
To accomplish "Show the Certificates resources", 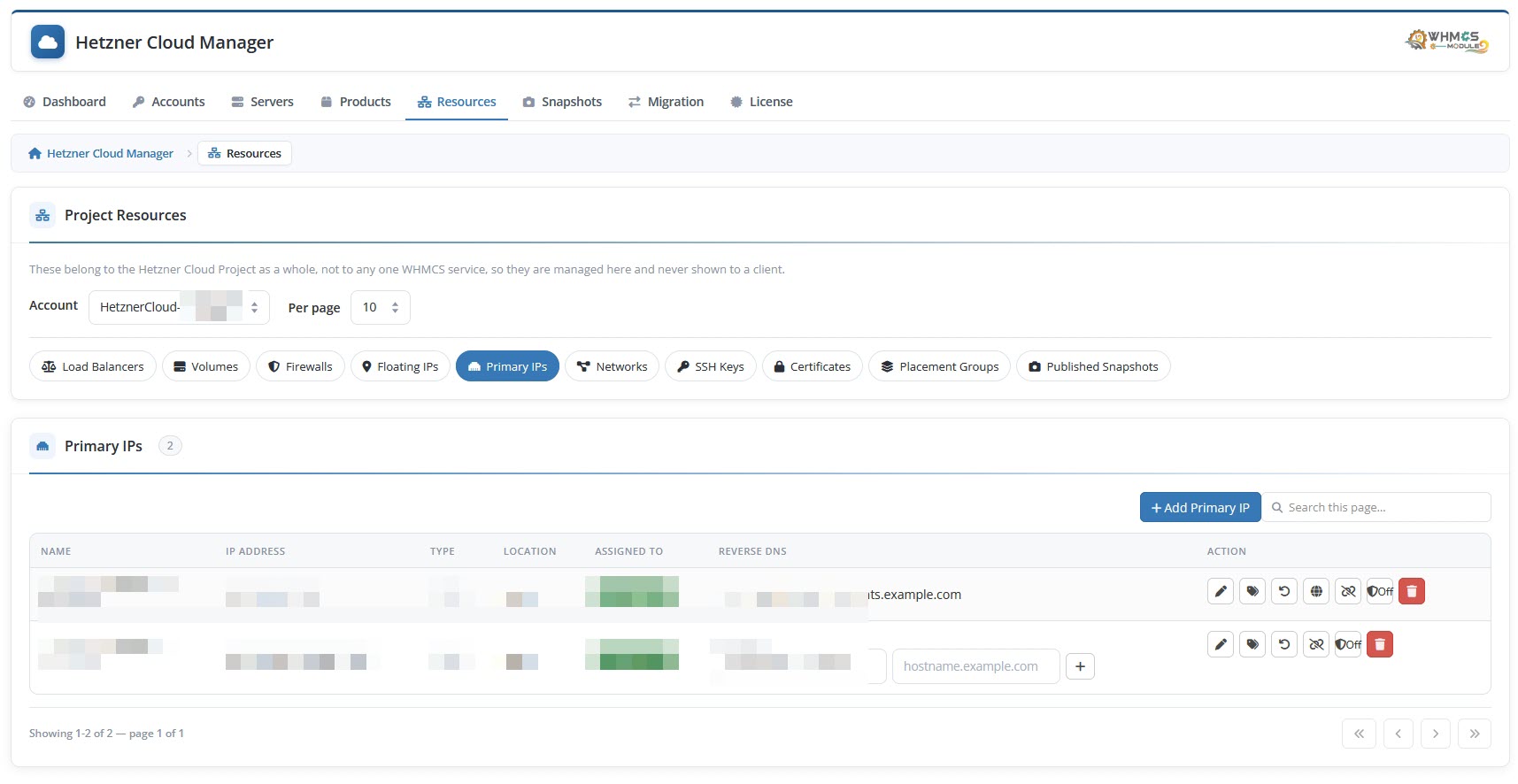I will [x=813, y=366].
